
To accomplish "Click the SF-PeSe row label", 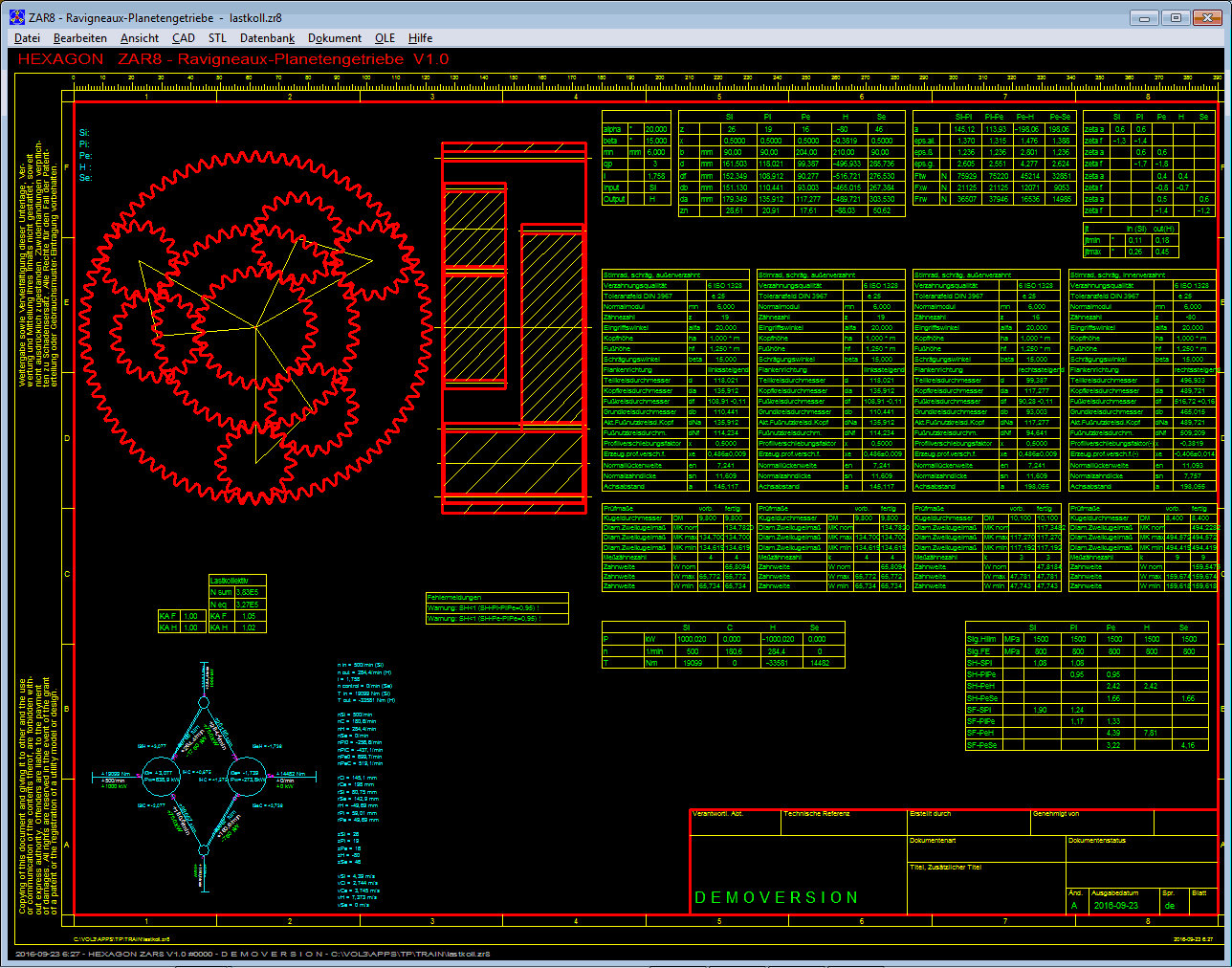I will point(981,744).
